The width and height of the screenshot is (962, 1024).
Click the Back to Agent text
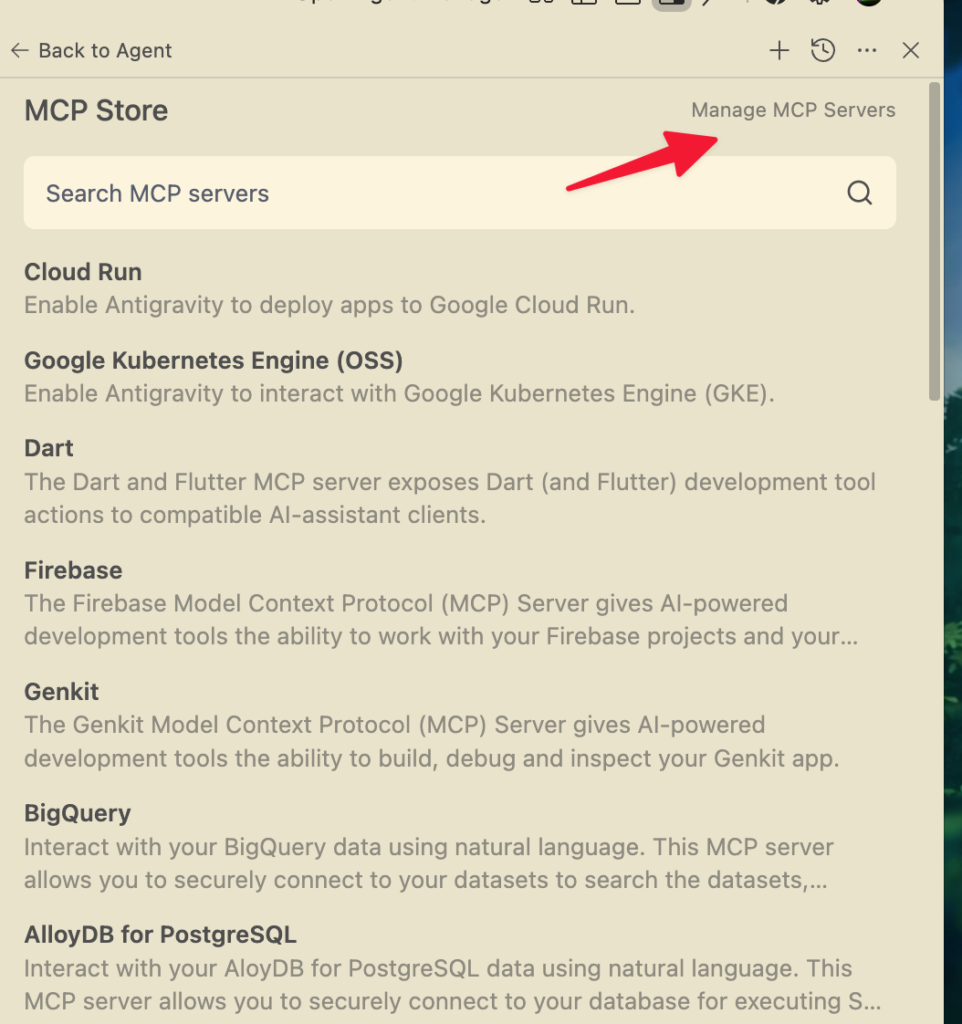tap(104, 50)
